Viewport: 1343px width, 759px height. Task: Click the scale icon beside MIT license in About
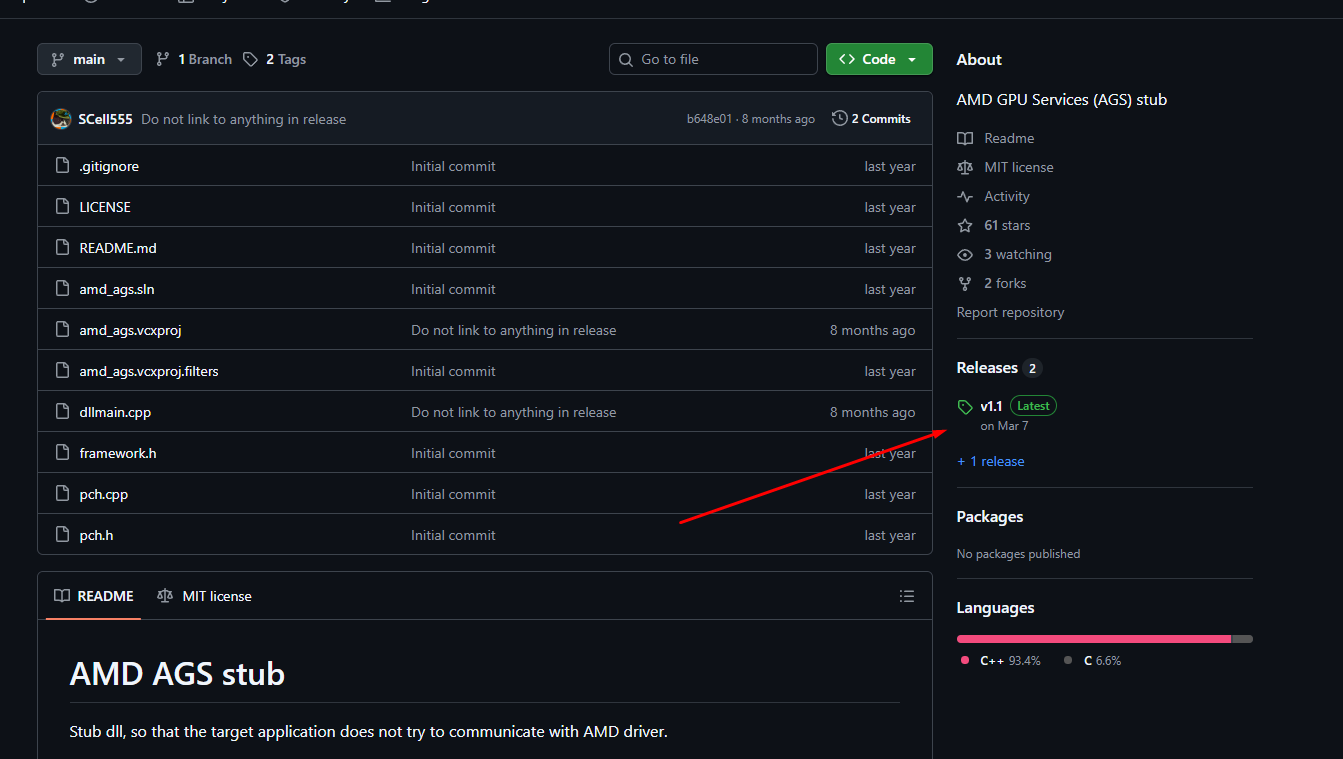pyautogui.click(x=965, y=167)
